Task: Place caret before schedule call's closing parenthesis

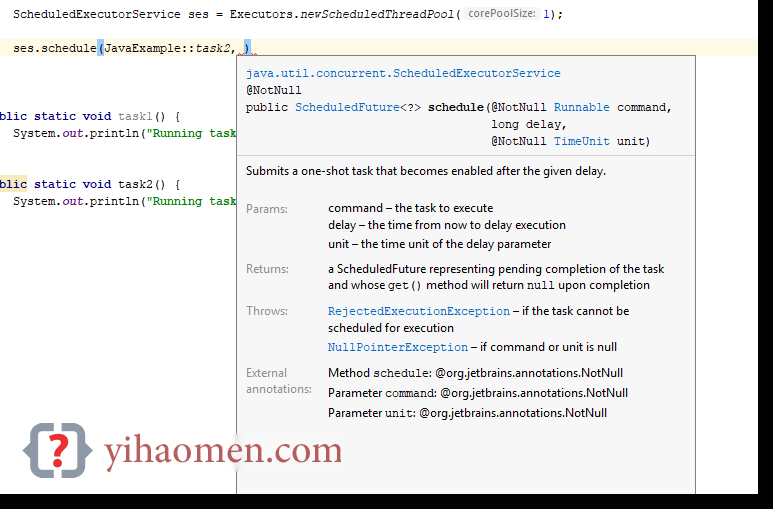Action: [x=245, y=48]
